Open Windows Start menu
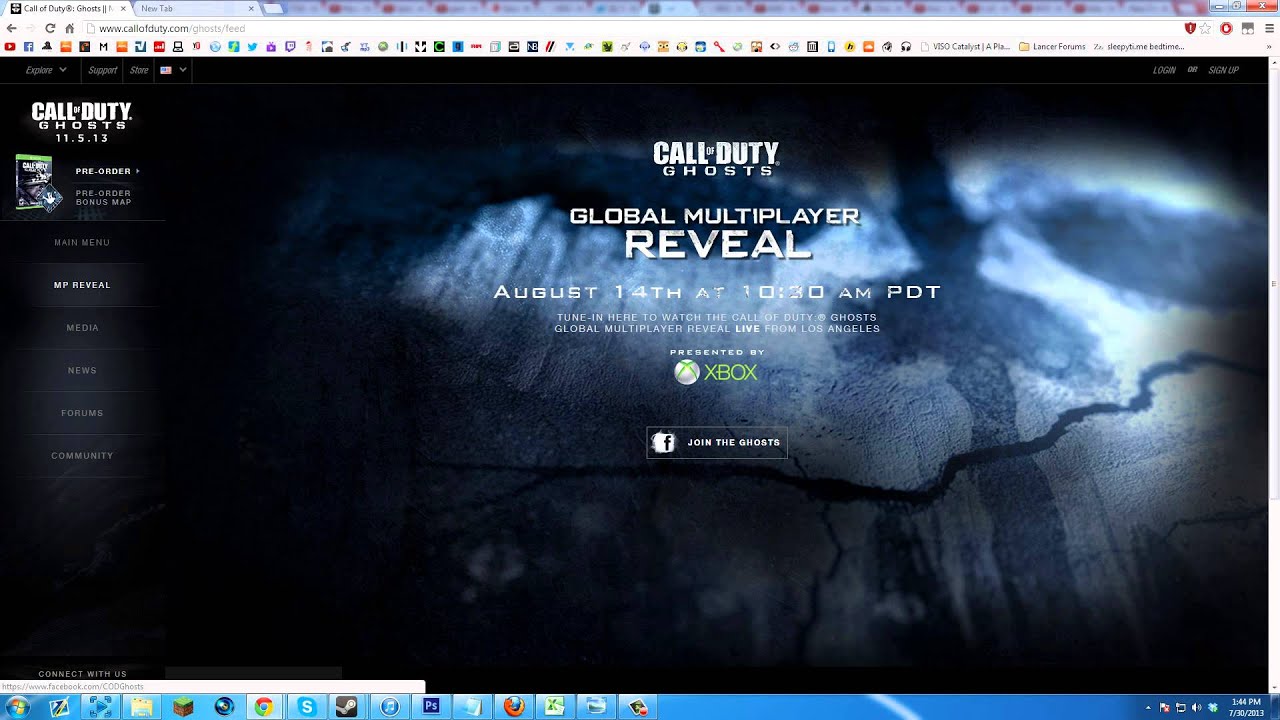 pyautogui.click(x=17, y=707)
